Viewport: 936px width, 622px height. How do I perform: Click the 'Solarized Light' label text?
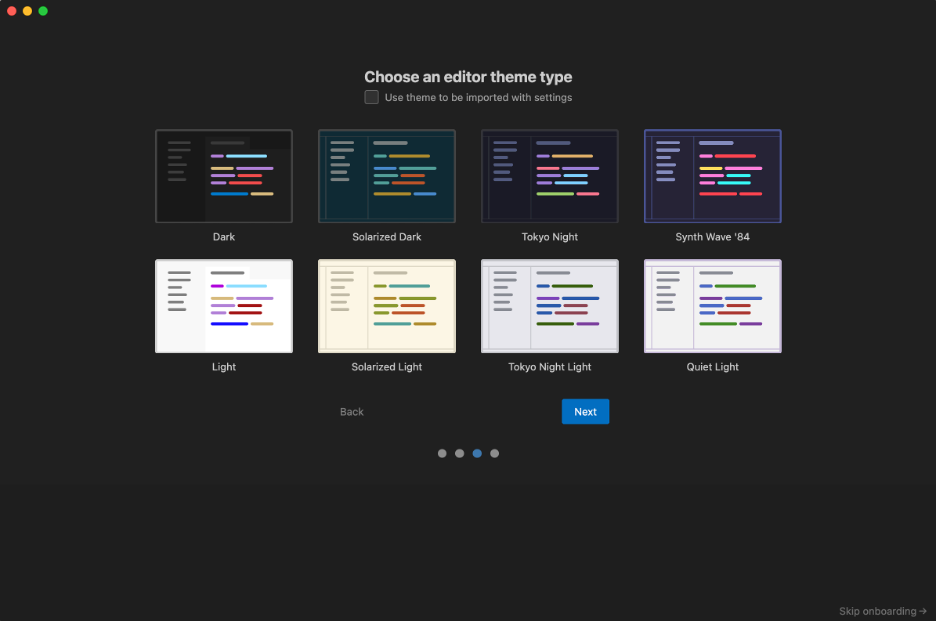pyautogui.click(x=387, y=367)
